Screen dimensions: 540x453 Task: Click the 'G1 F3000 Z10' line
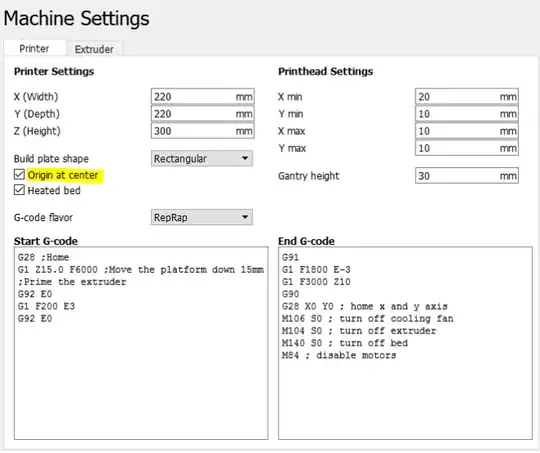point(316,282)
